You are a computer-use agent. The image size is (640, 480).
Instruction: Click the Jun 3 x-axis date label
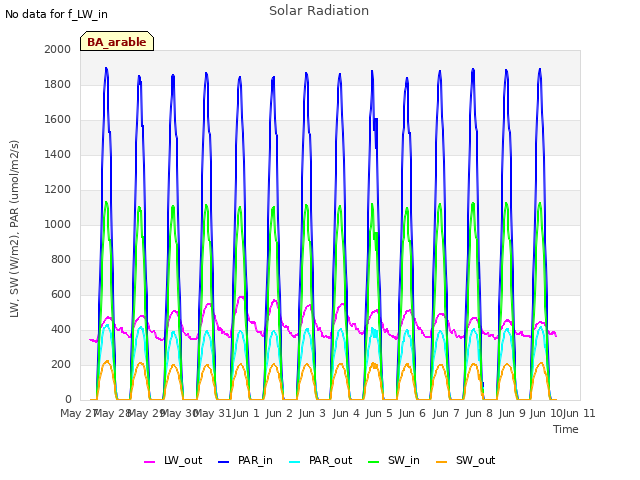312,413
